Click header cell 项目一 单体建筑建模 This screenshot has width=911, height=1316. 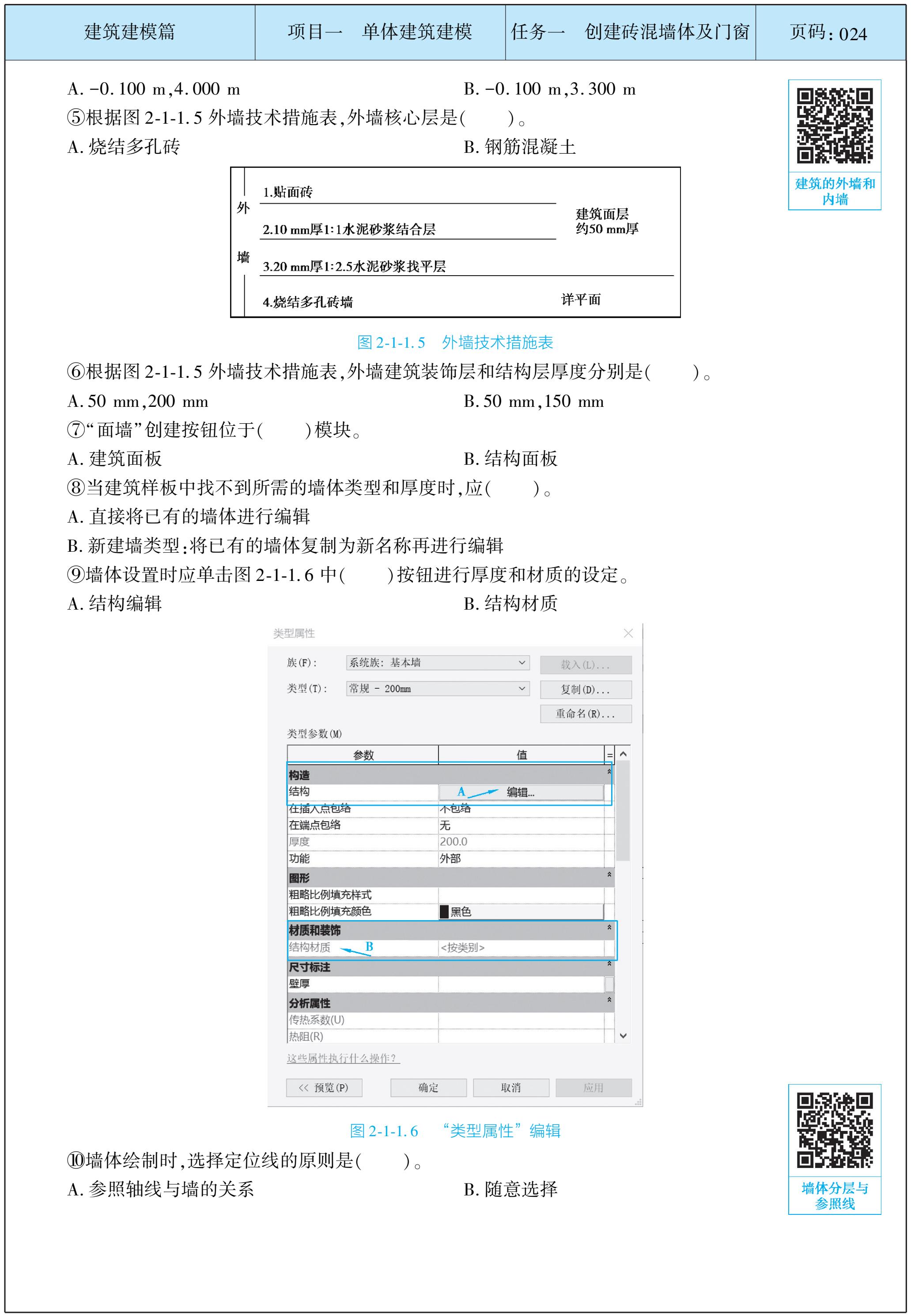pyautogui.click(x=380, y=32)
